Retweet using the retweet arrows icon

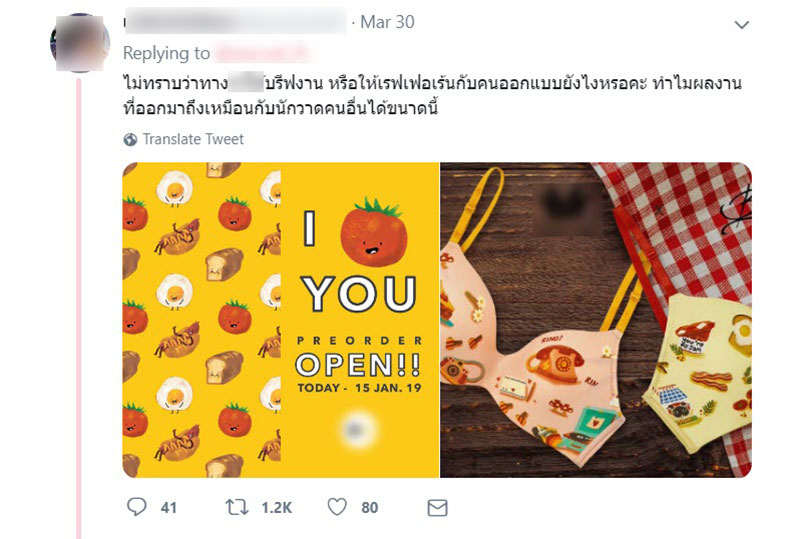tap(237, 507)
